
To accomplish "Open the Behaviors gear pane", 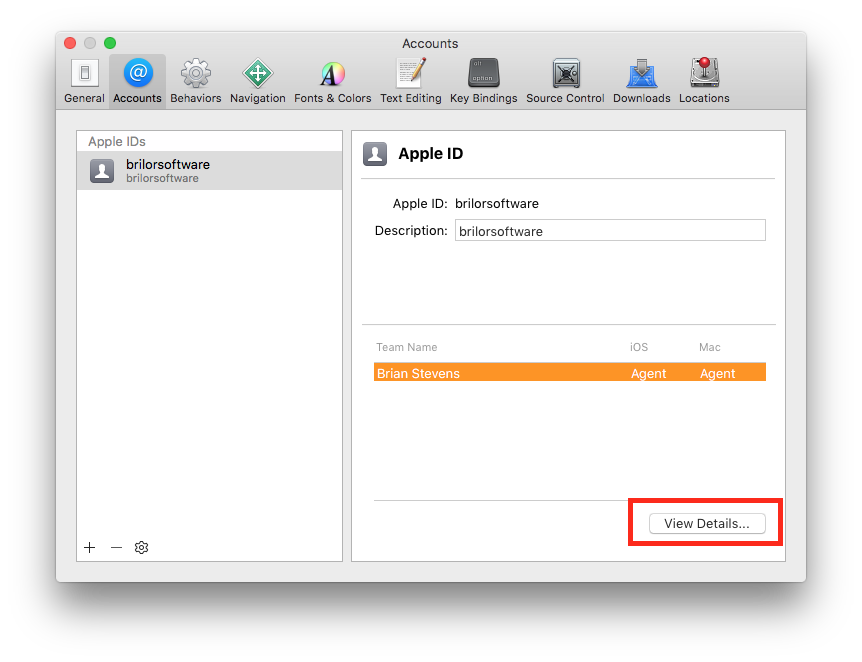I will pyautogui.click(x=196, y=81).
